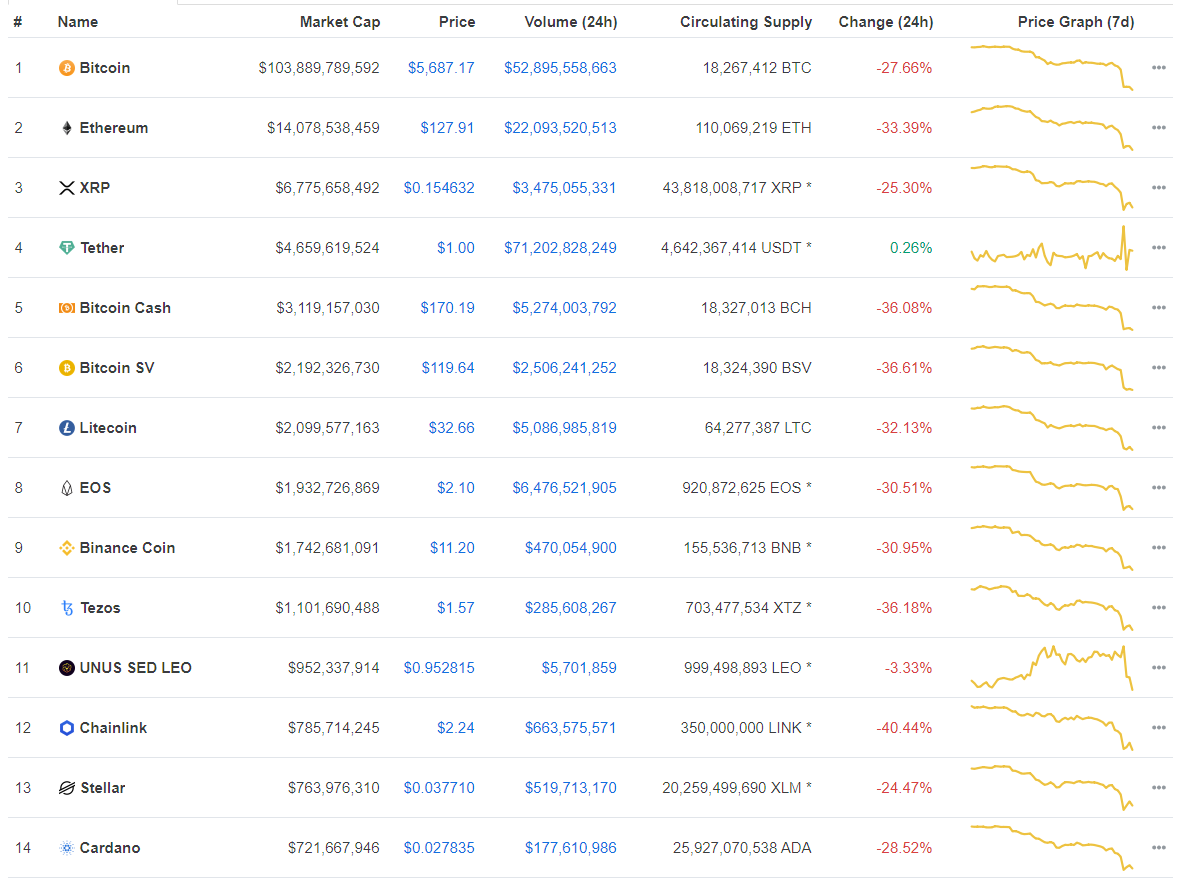Image resolution: width=1183 pixels, height=882 pixels.
Task: Click the orange Bitcoin logo icon
Action: [x=67, y=68]
